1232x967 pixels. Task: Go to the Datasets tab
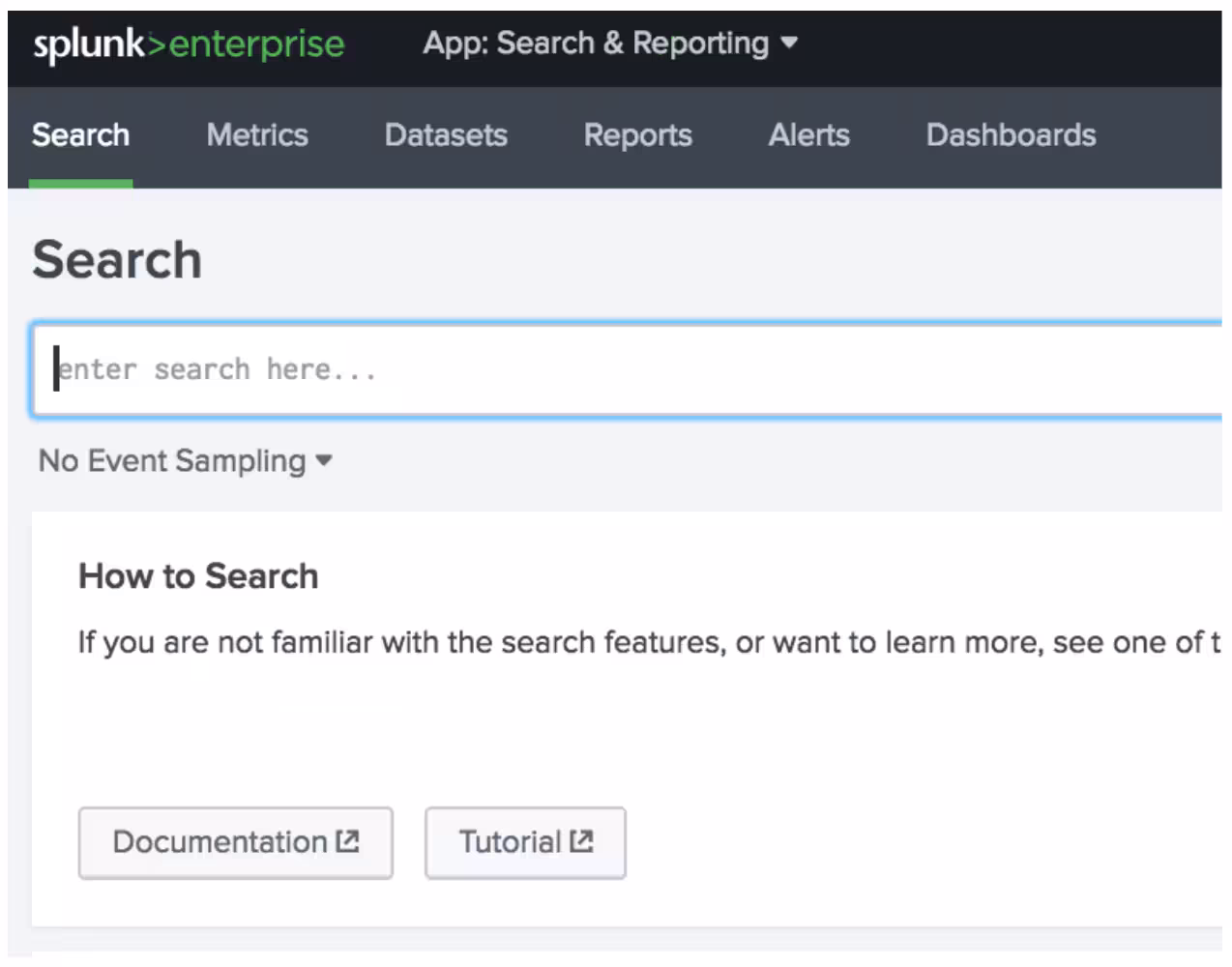446,135
